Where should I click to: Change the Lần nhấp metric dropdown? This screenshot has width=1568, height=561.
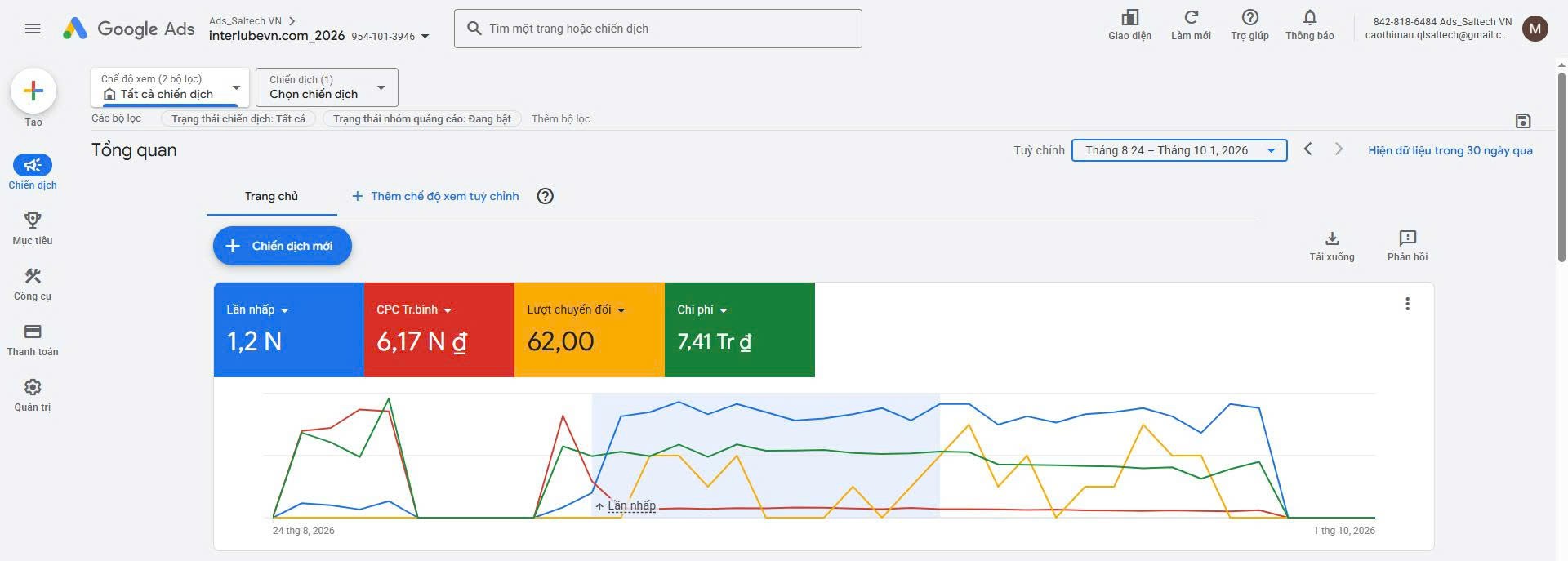(x=257, y=310)
